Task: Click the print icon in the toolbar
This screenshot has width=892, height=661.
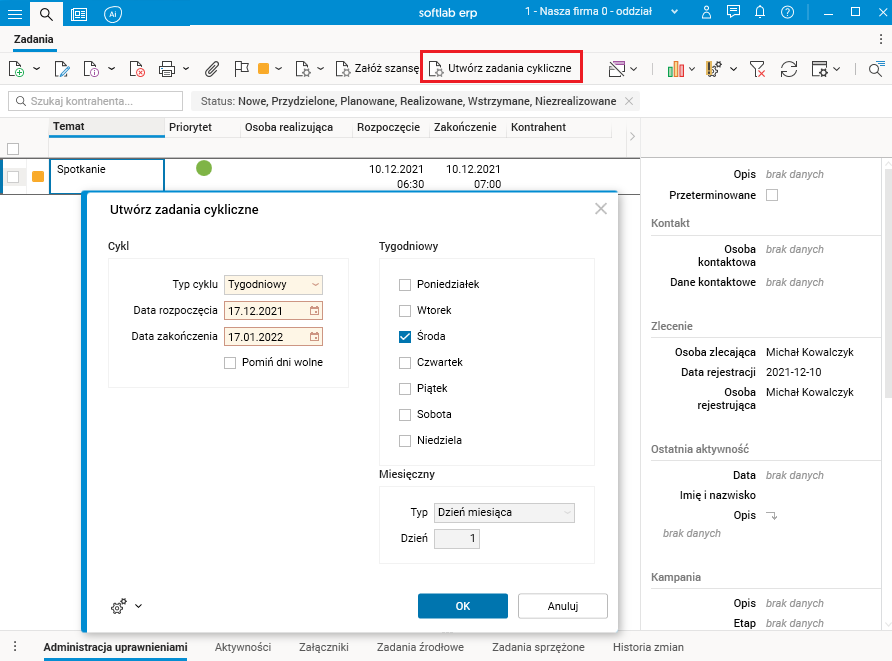Action: [167, 69]
